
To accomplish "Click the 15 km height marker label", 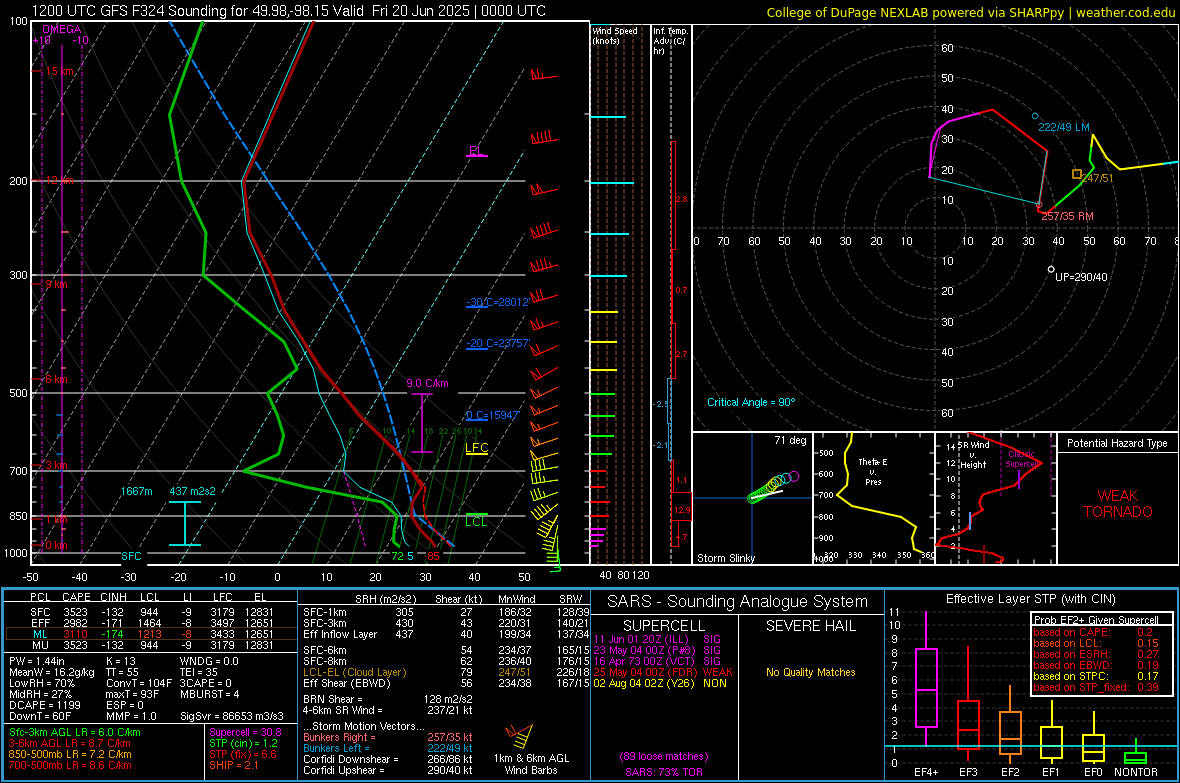I will (60, 71).
